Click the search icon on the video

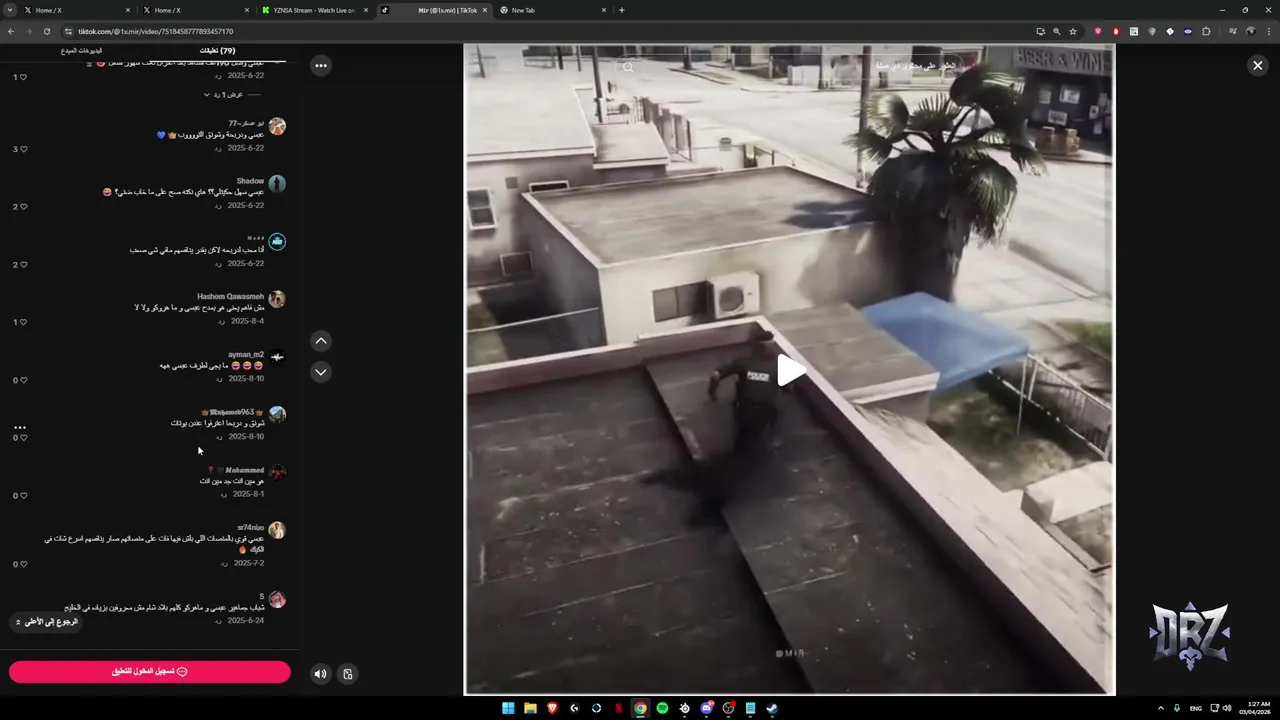tap(628, 68)
